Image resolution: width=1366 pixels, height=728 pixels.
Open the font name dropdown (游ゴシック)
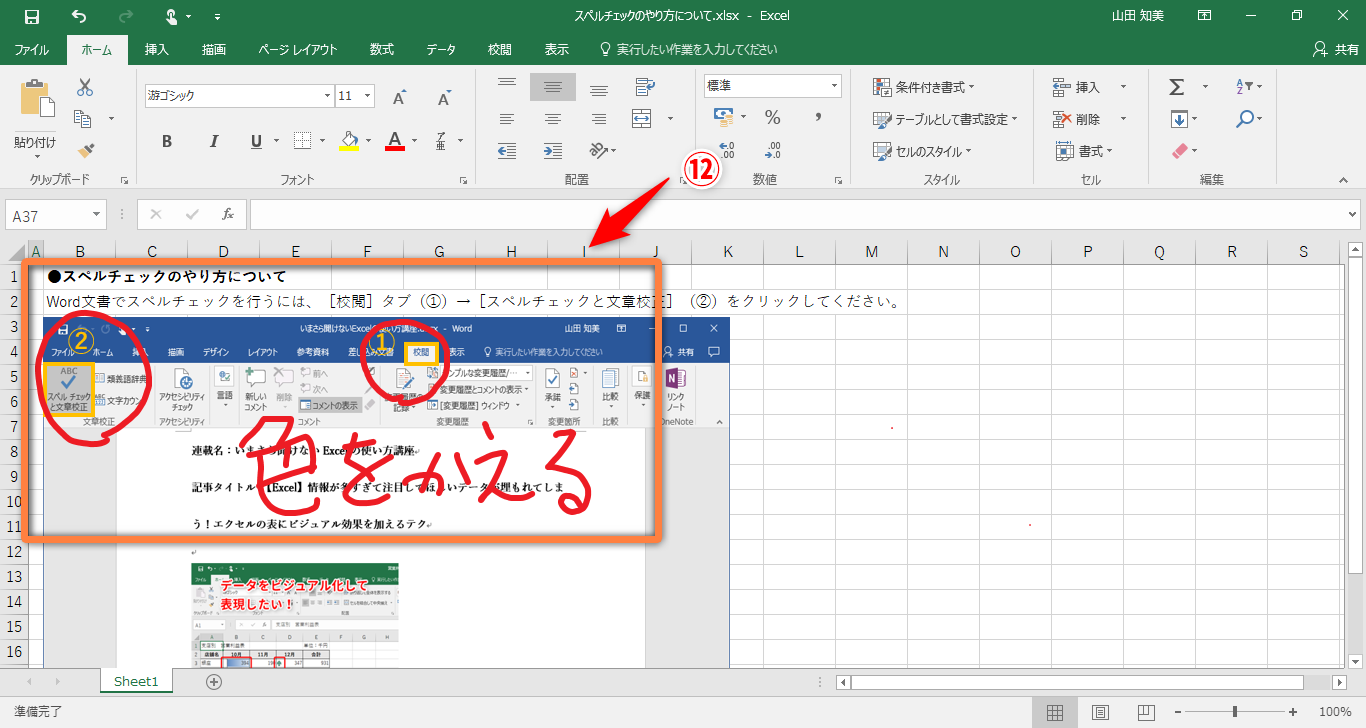point(327,96)
